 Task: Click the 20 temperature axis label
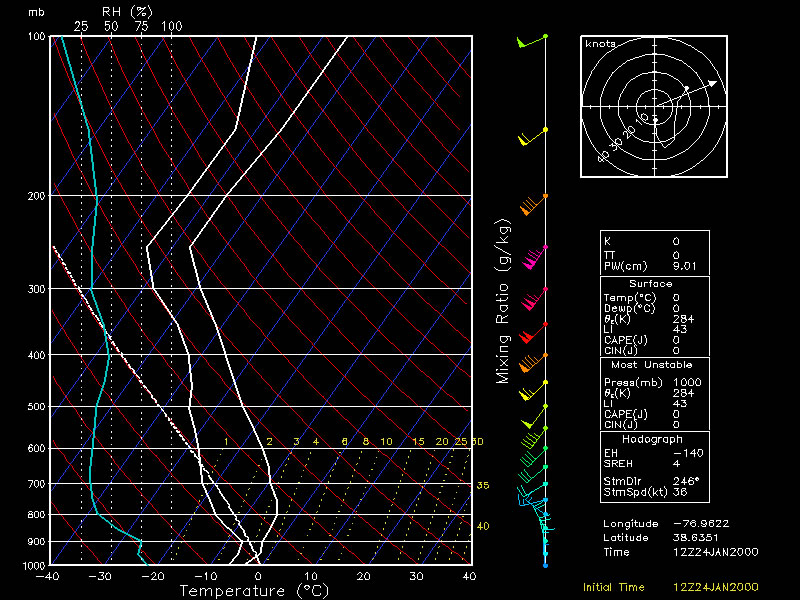364,577
